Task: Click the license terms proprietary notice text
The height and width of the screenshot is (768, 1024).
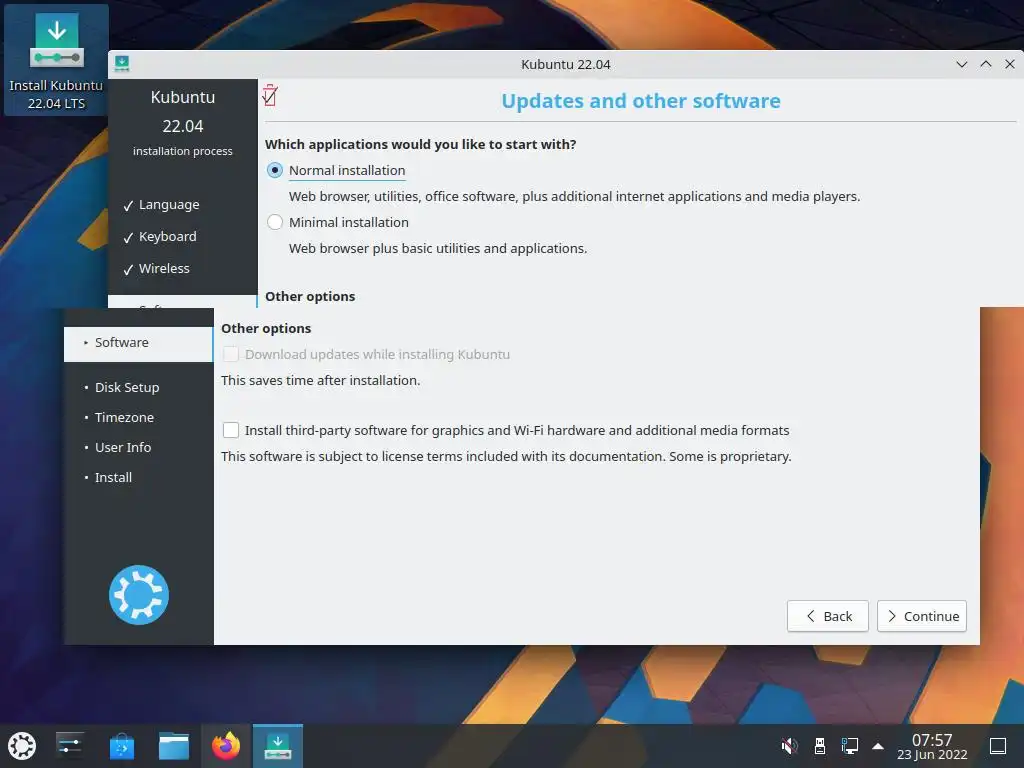Action: (x=506, y=456)
